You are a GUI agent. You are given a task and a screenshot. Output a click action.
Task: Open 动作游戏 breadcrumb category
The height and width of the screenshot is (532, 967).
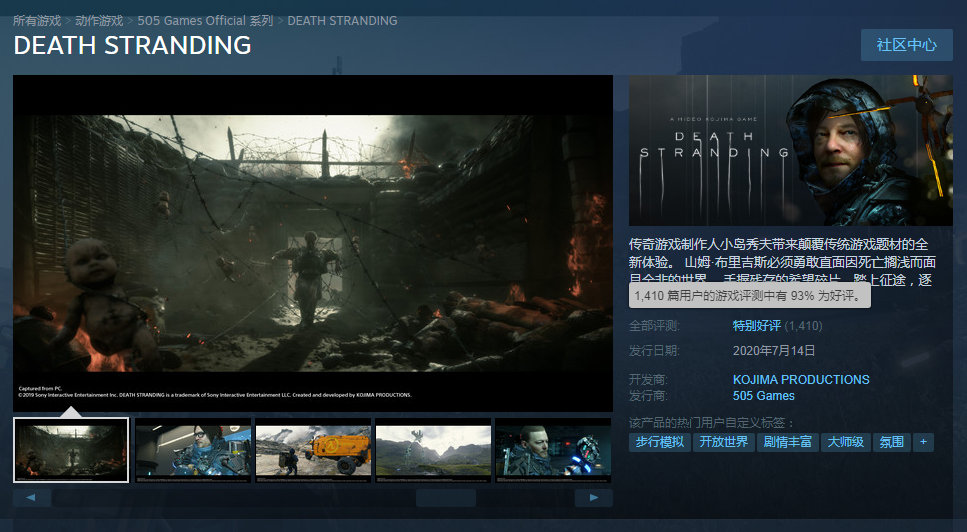[x=99, y=20]
